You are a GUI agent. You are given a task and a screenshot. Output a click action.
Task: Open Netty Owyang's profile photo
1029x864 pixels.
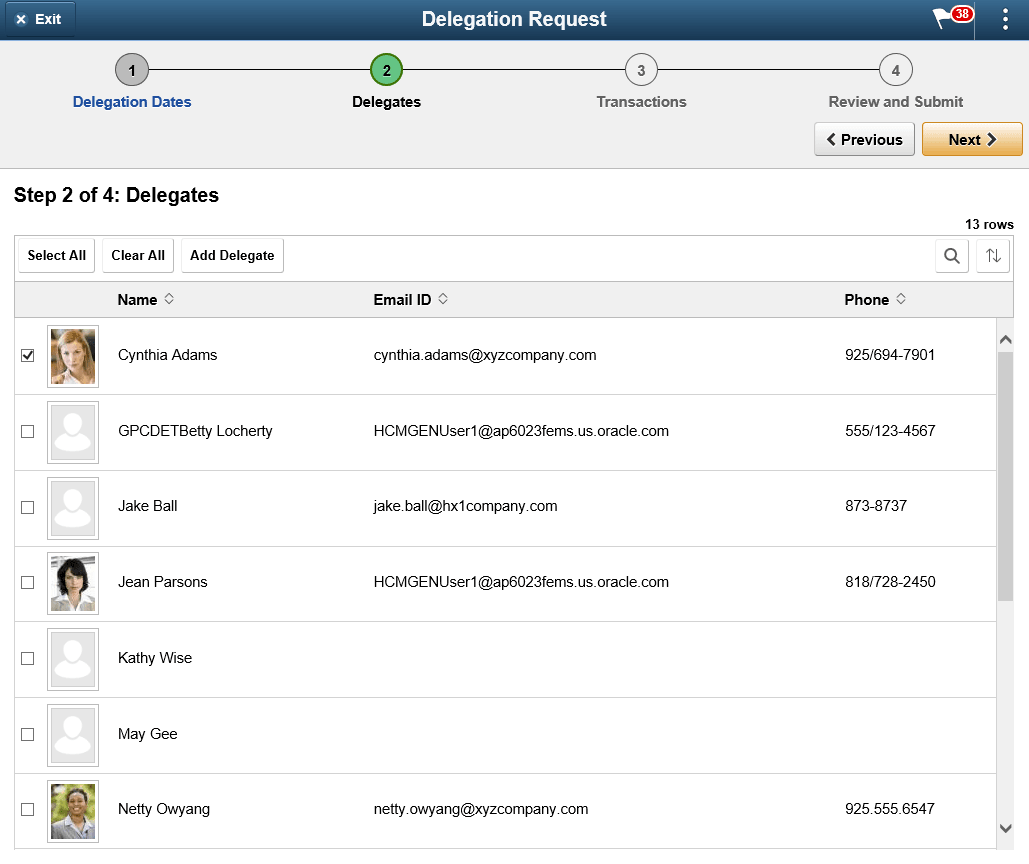(72, 811)
